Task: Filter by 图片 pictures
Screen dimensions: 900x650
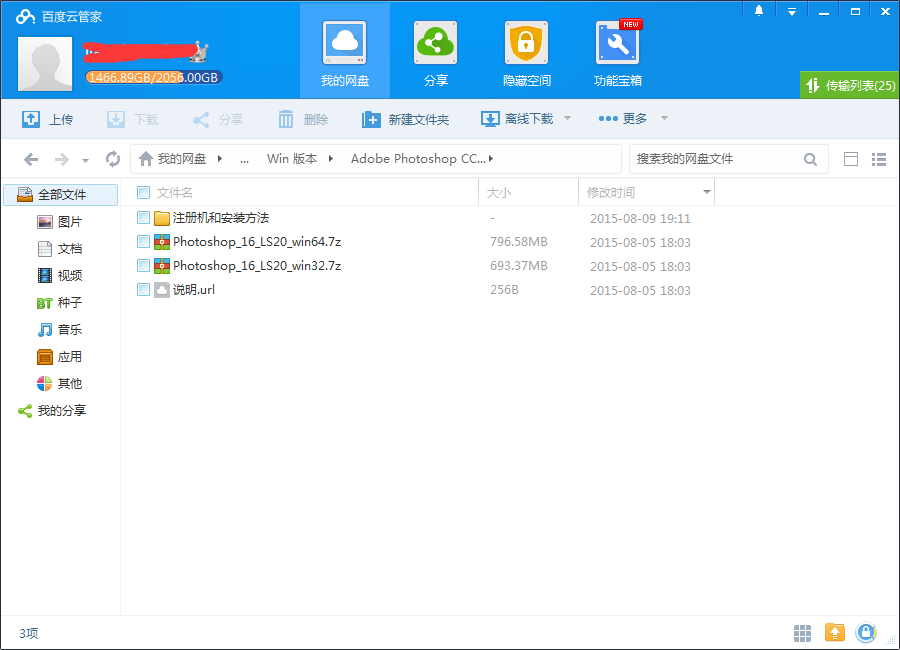Action: 60,222
